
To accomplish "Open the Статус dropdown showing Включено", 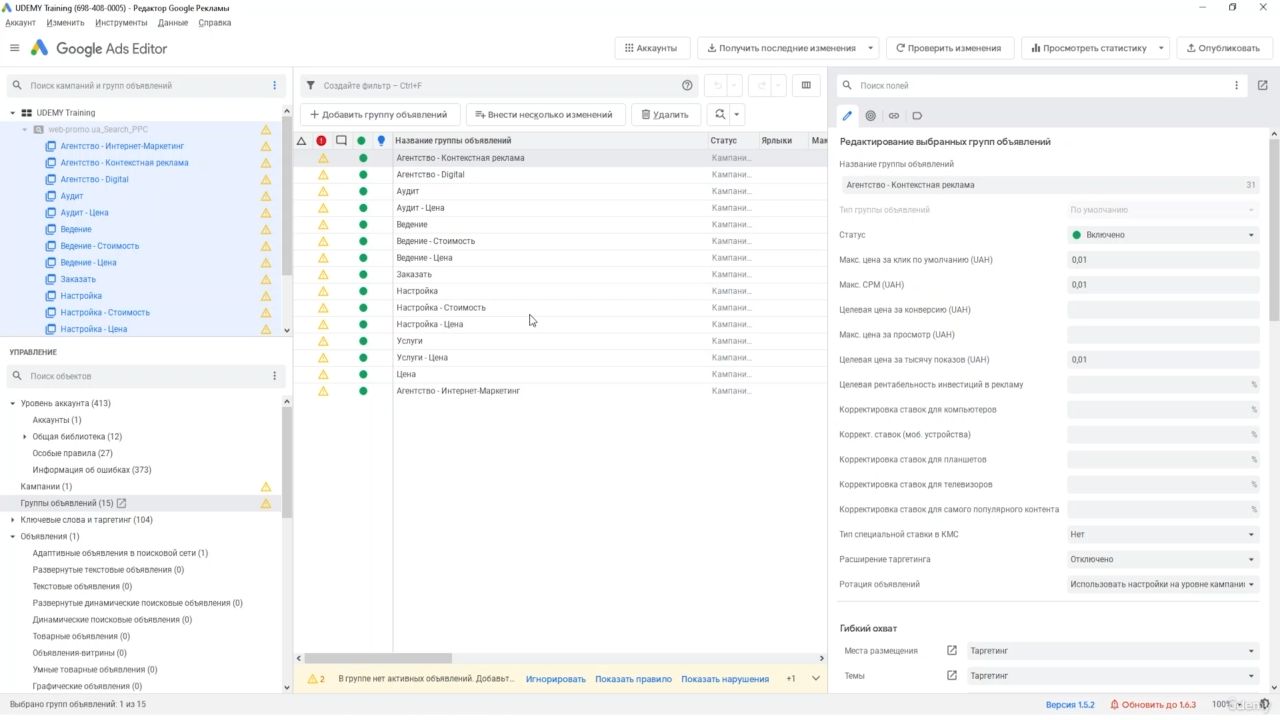I will [x=1162, y=235].
